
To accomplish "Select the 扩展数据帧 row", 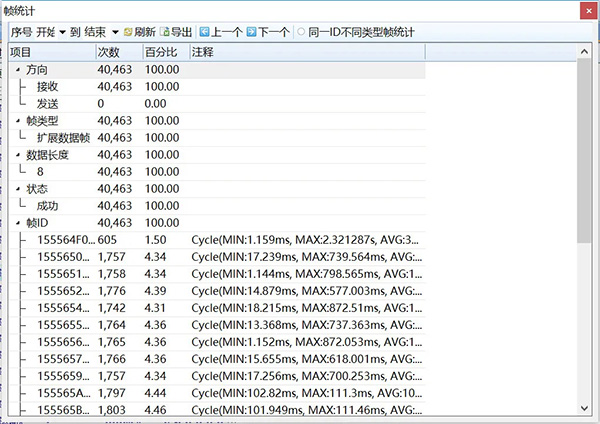I will (63, 138).
